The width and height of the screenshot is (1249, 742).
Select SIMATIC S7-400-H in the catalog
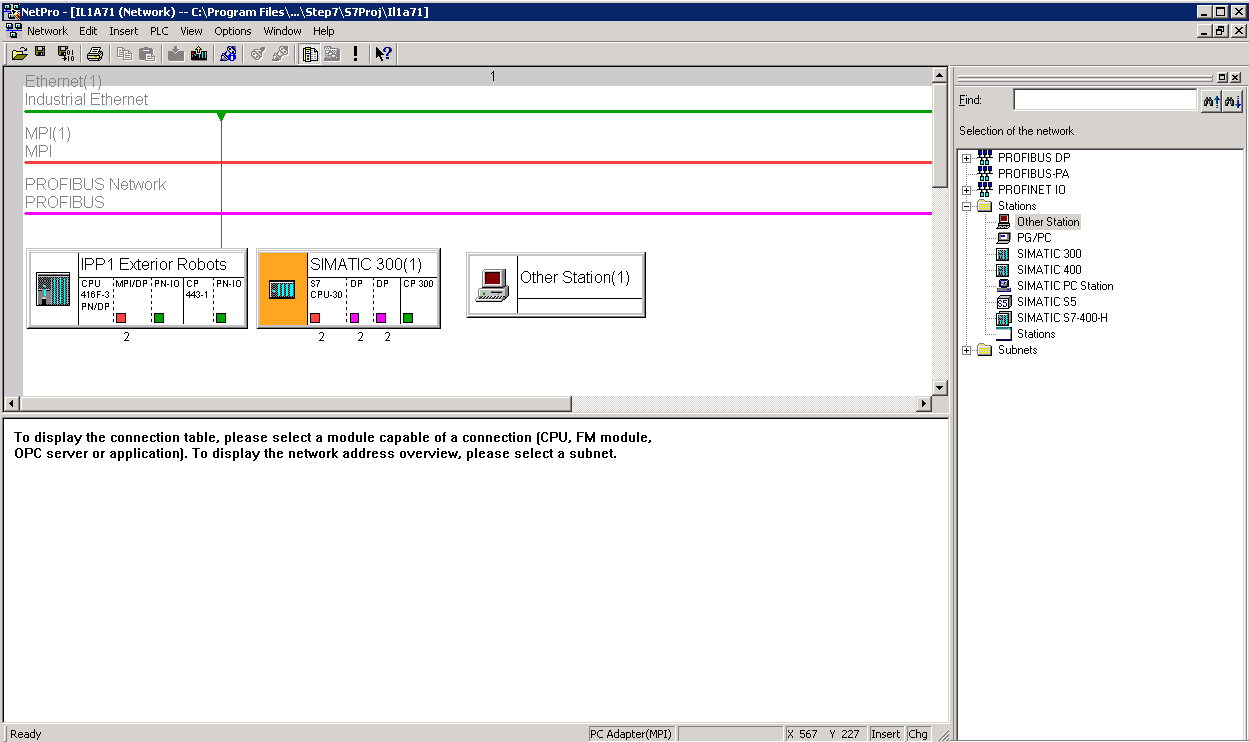1062,318
